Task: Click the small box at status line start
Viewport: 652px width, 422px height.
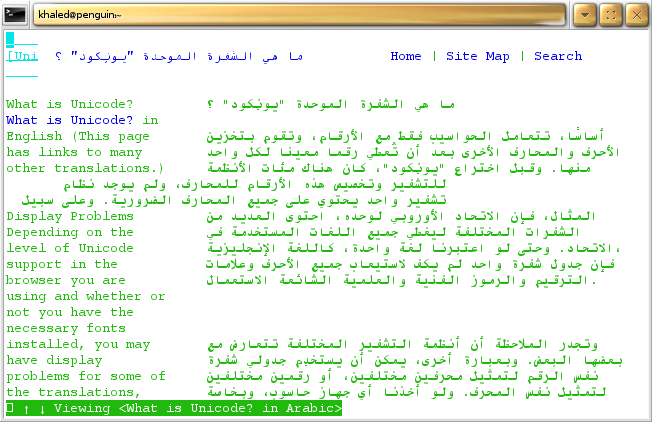Action: click(10, 408)
